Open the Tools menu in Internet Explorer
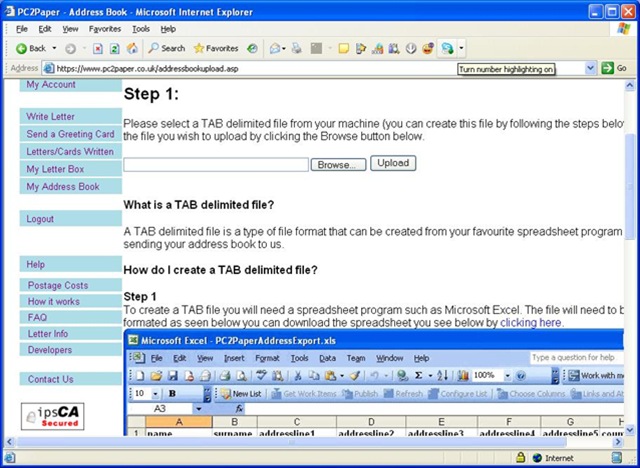 click(x=141, y=29)
